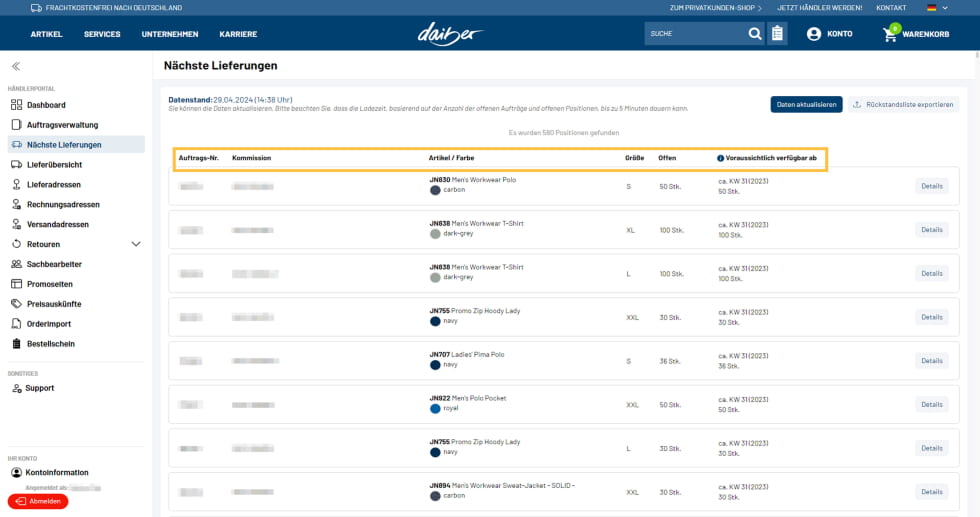This screenshot has width=980, height=517.
Task: Click Details for JN755 Hoody Lady size XXL
Action: (931, 318)
